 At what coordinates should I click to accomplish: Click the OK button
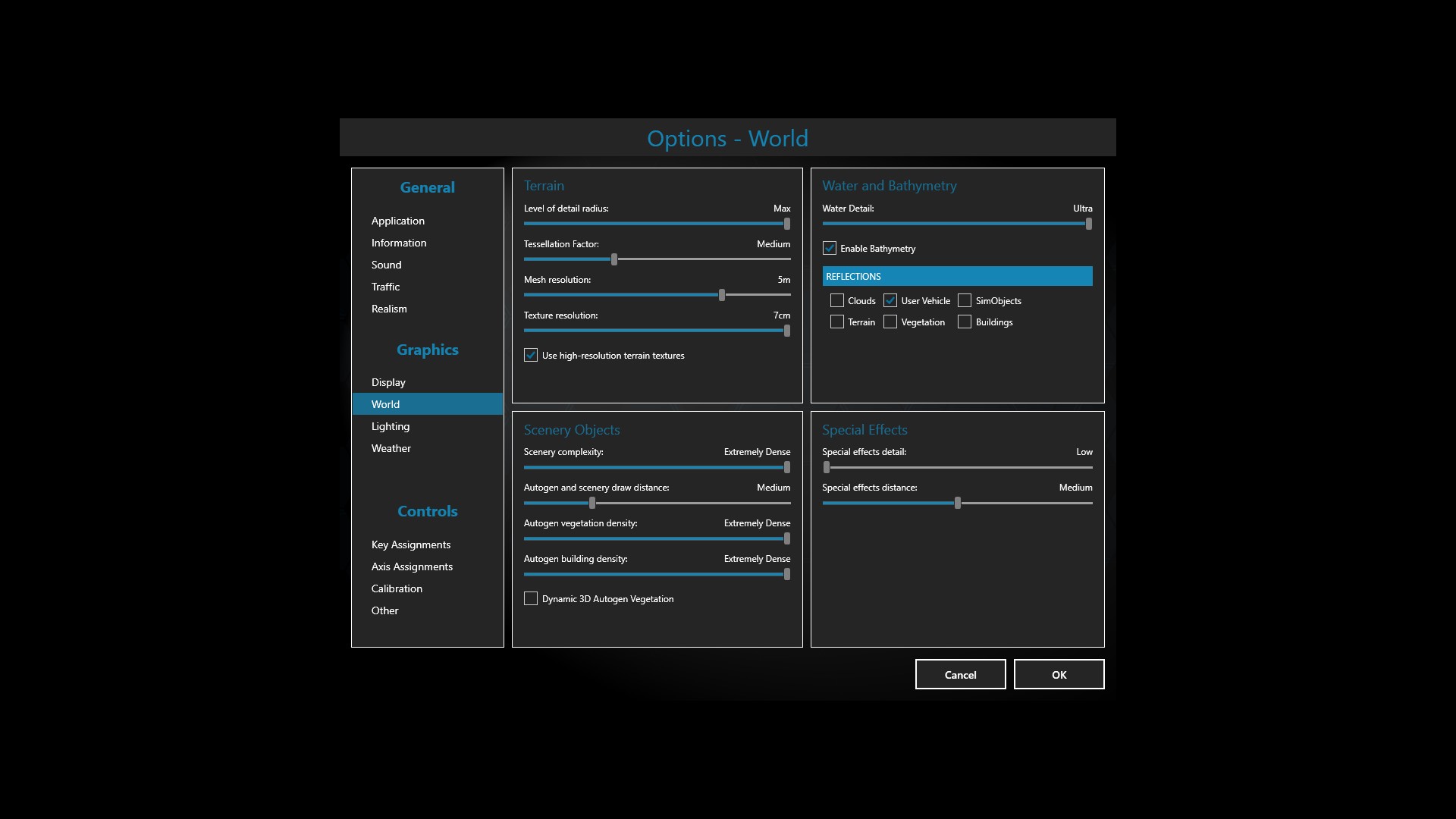(x=1059, y=674)
